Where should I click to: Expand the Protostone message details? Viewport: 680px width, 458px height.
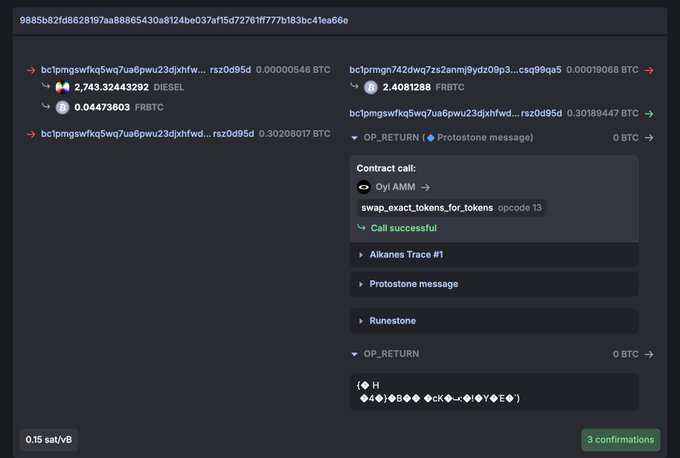(494, 284)
